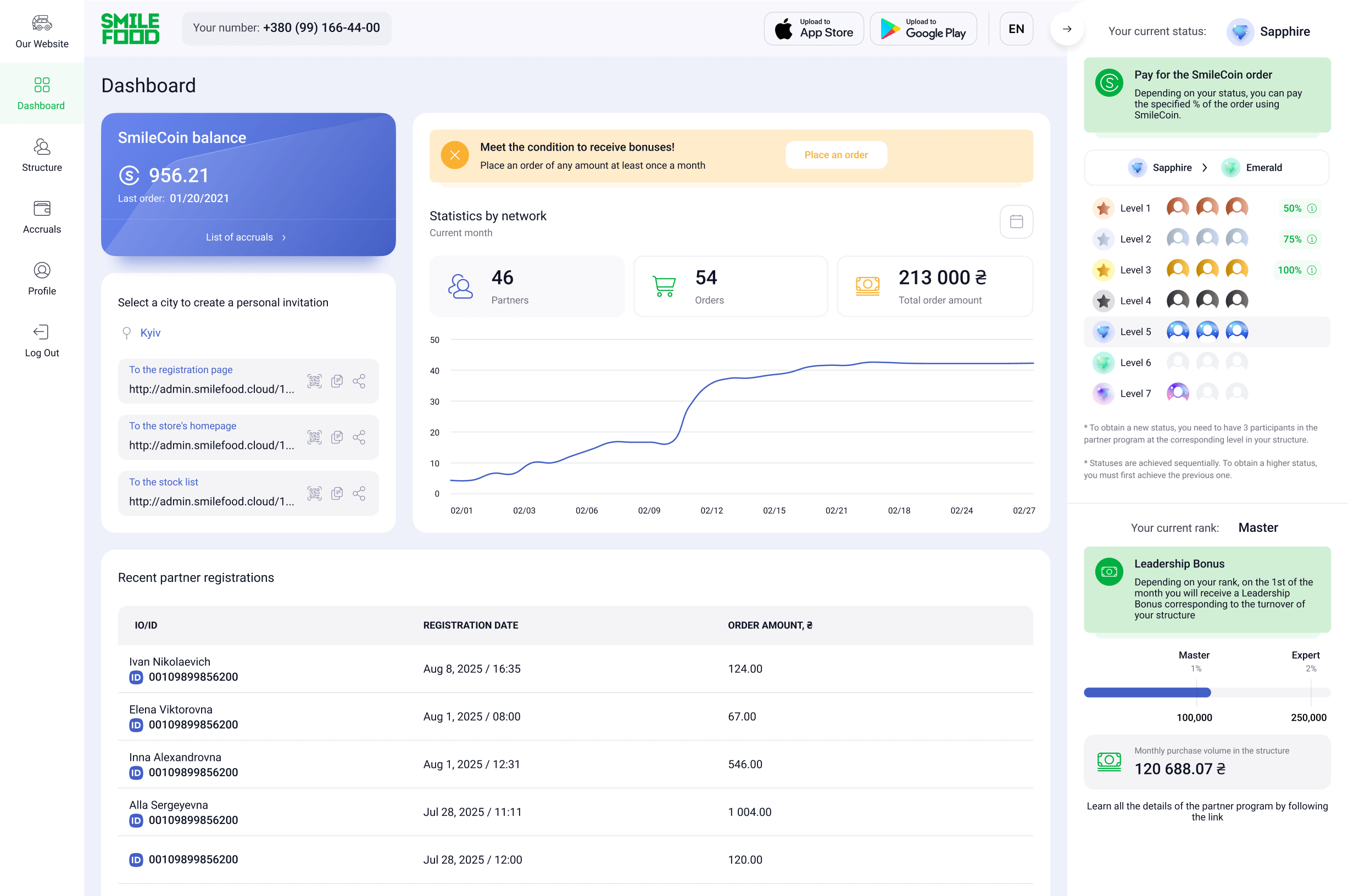1348x896 pixels.
Task: Share the stock list link
Action: coord(359,493)
